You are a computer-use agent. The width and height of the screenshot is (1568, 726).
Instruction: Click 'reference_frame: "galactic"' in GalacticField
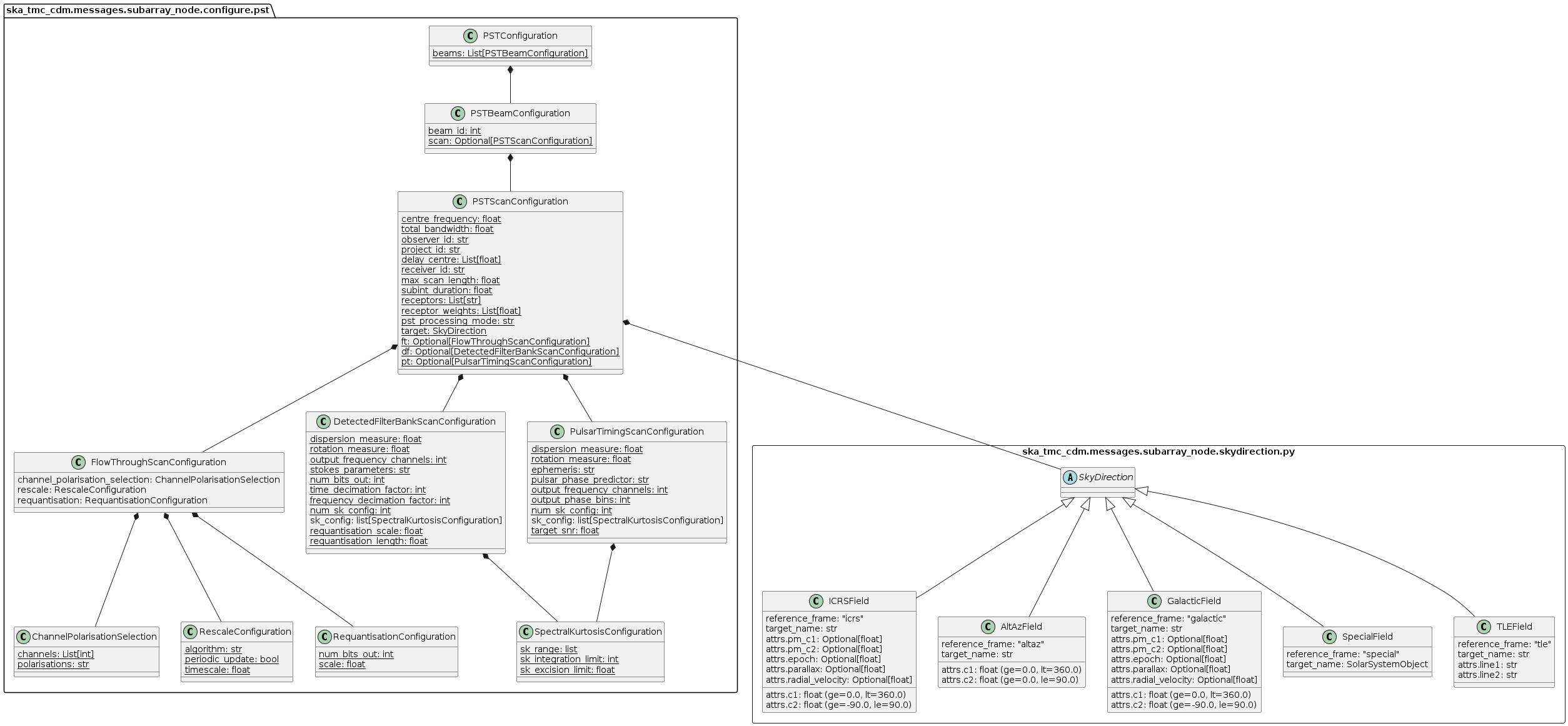point(1168,619)
